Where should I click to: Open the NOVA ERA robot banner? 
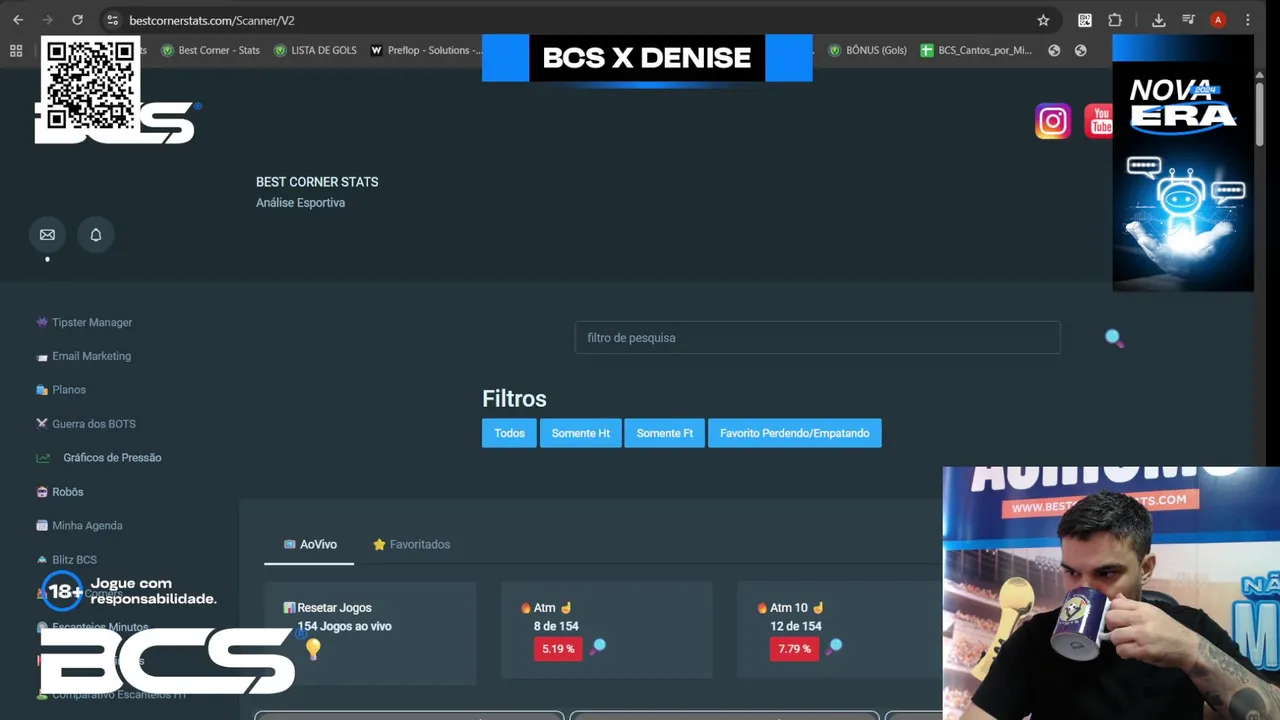(x=1183, y=163)
